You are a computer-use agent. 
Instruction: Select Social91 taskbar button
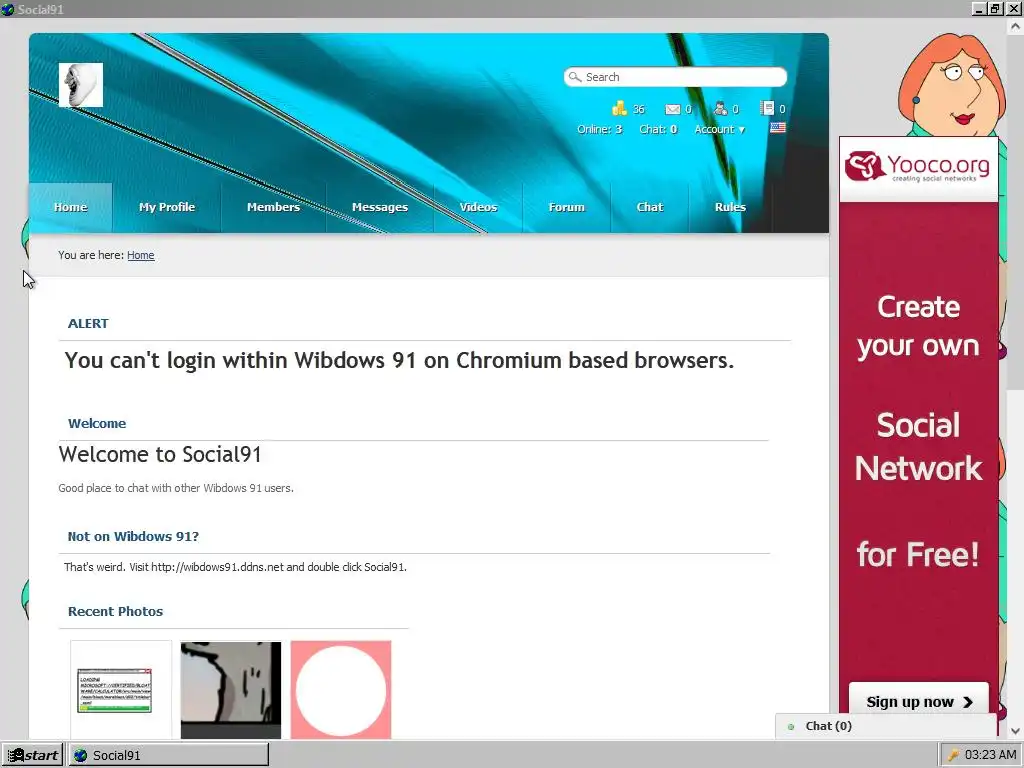coord(168,755)
